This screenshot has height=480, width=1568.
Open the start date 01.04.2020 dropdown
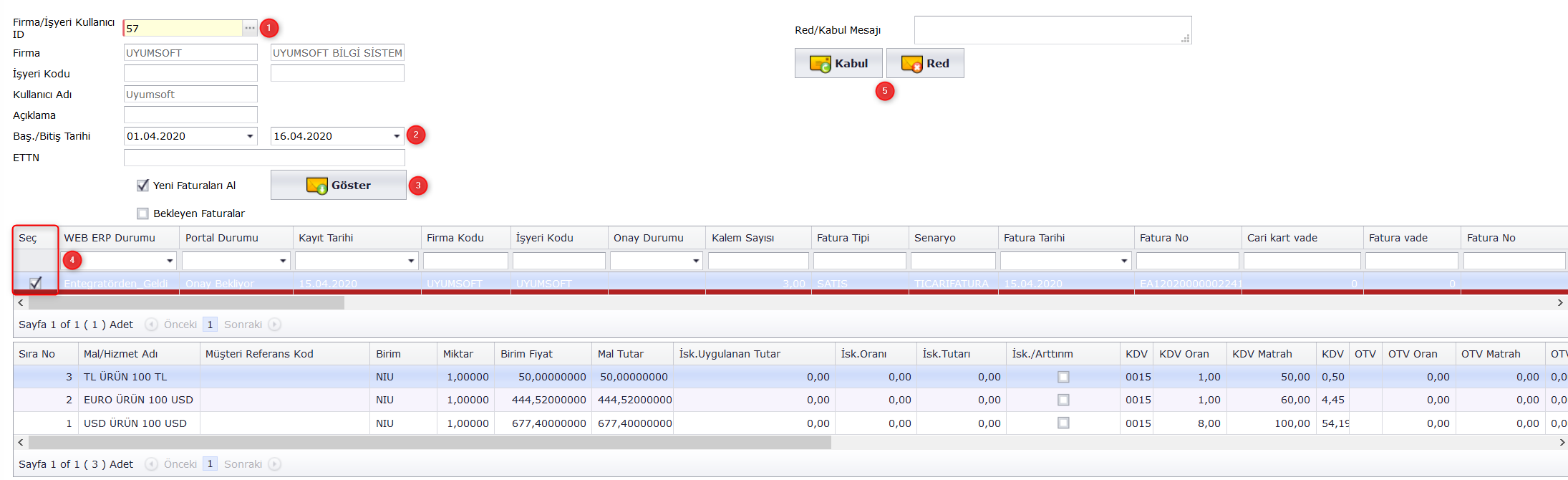[x=250, y=136]
